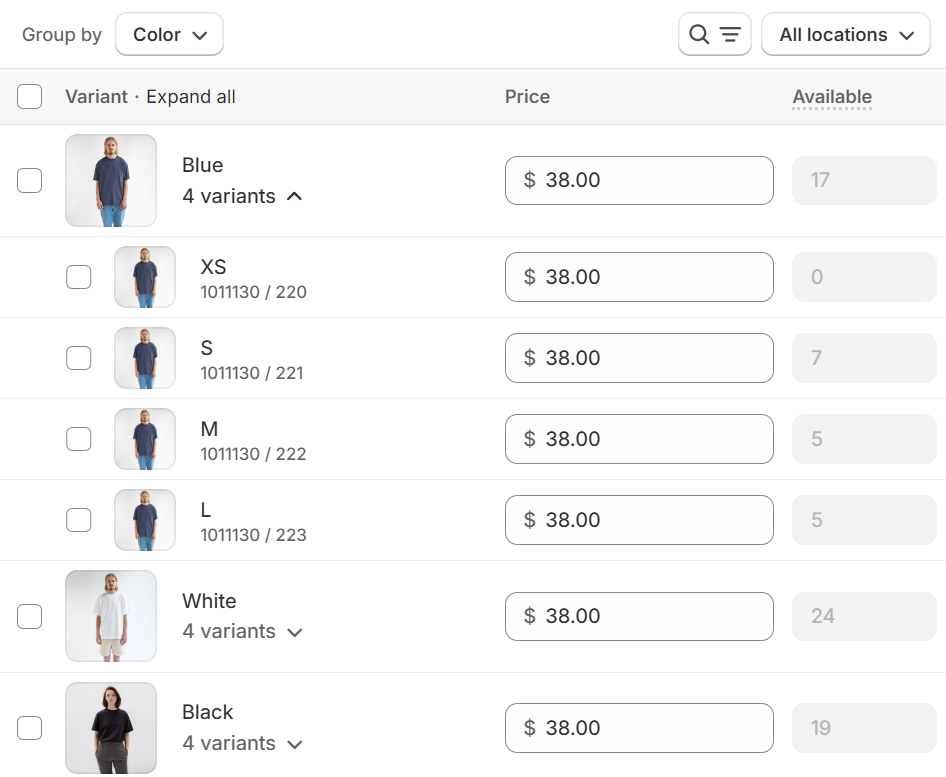
Task: Click the Black t-shirt thumbnail image
Action: tap(111, 728)
